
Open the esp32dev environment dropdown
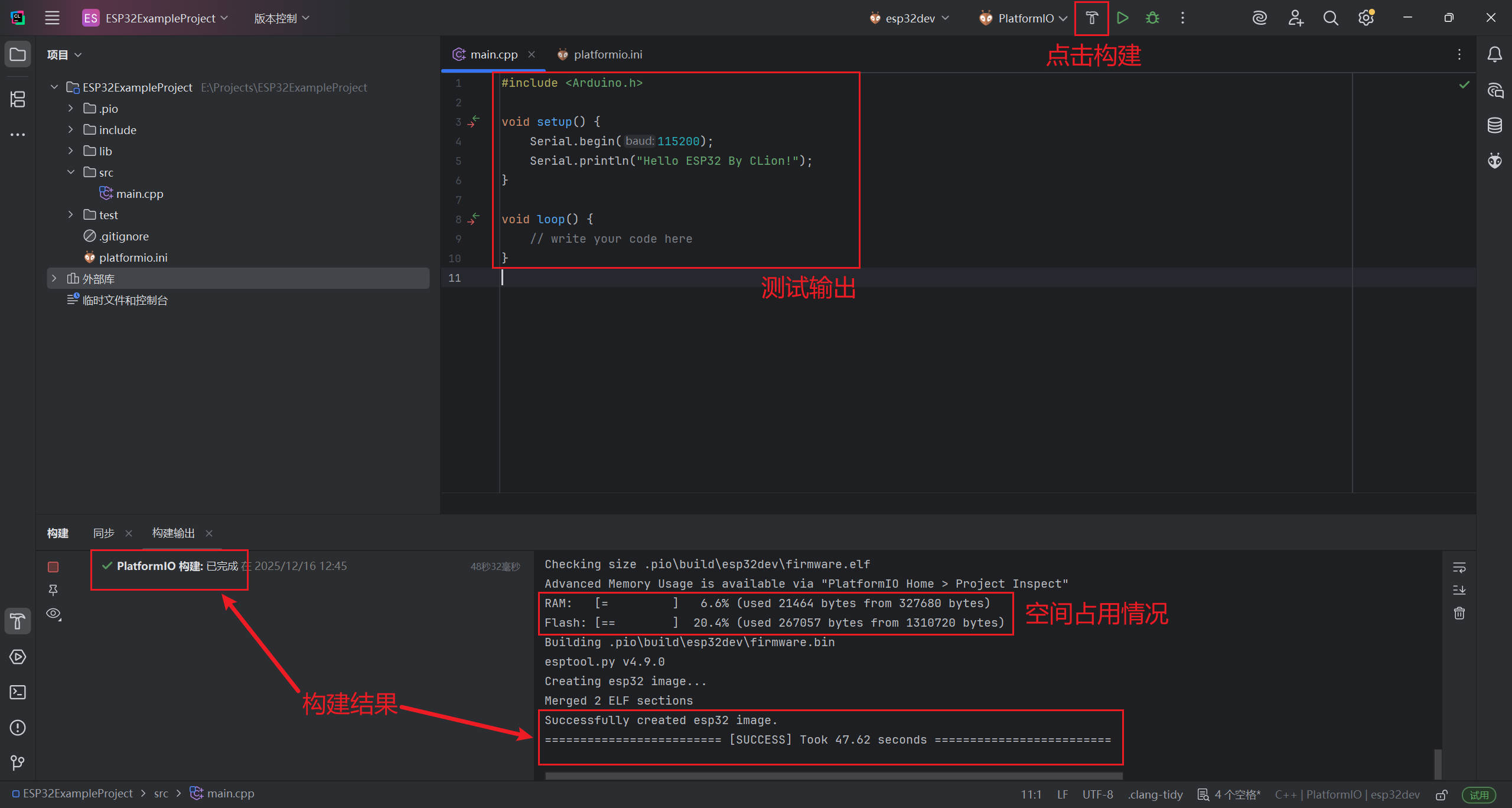coord(910,18)
